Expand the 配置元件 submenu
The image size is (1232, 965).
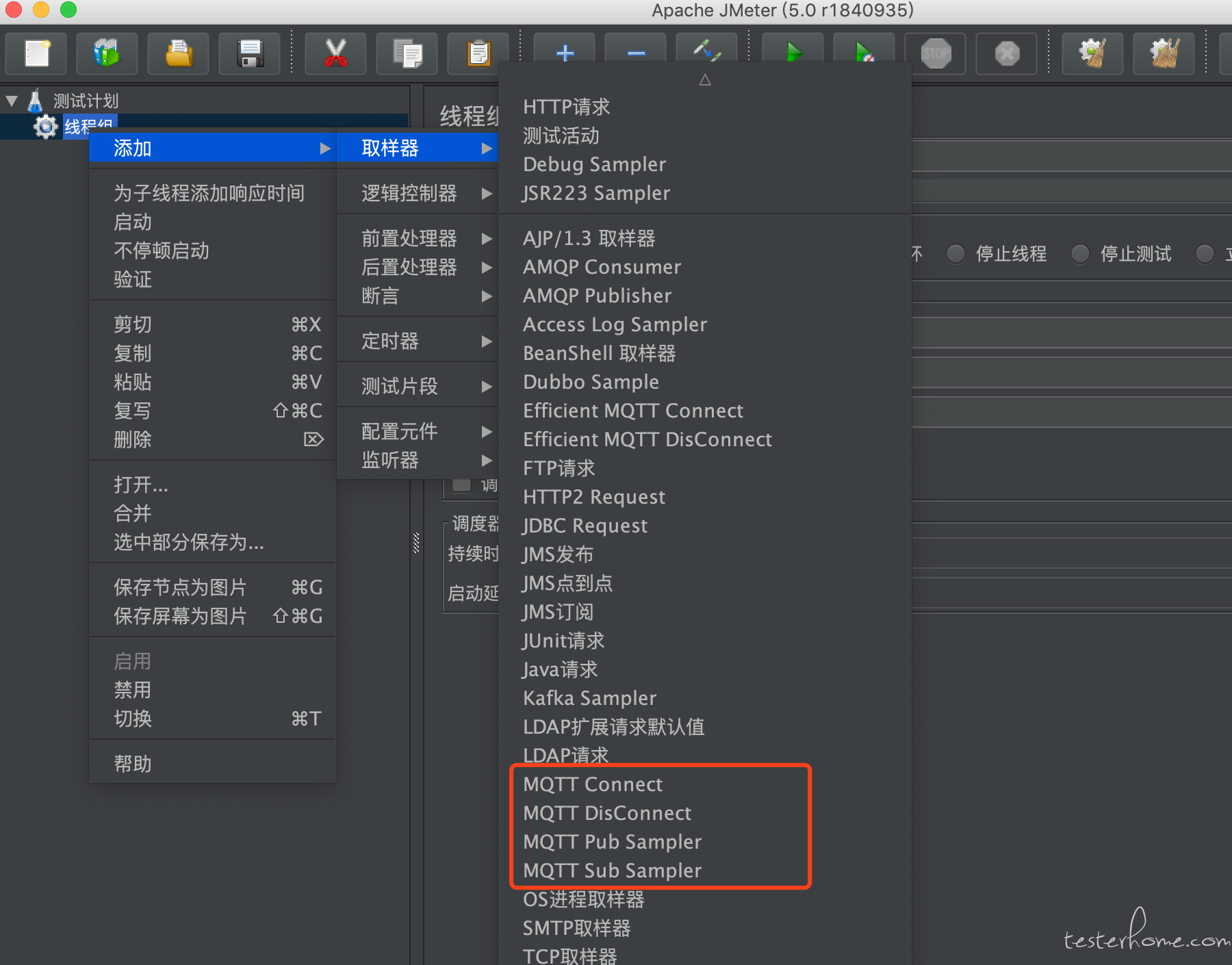(417, 431)
